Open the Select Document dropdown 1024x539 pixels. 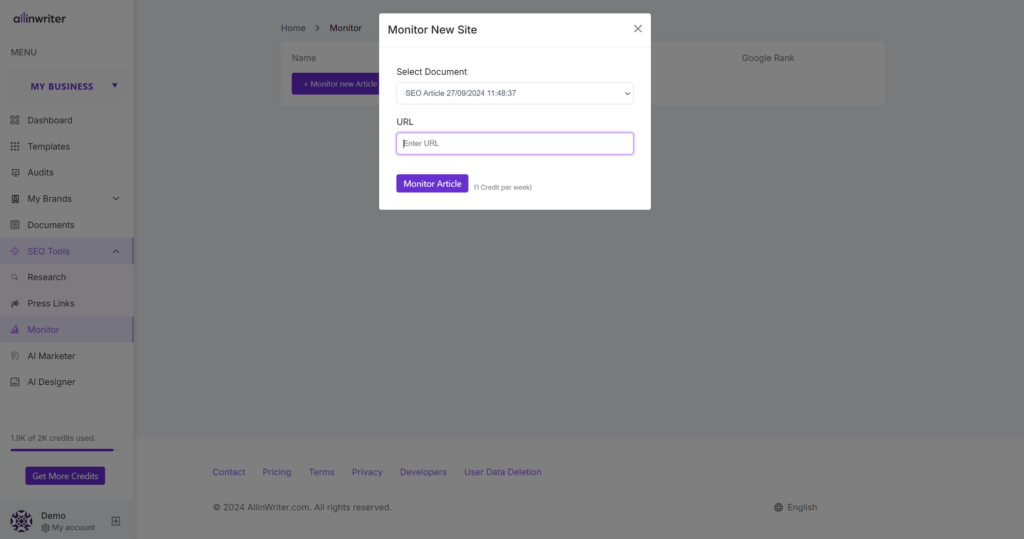click(x=515, y=93)
